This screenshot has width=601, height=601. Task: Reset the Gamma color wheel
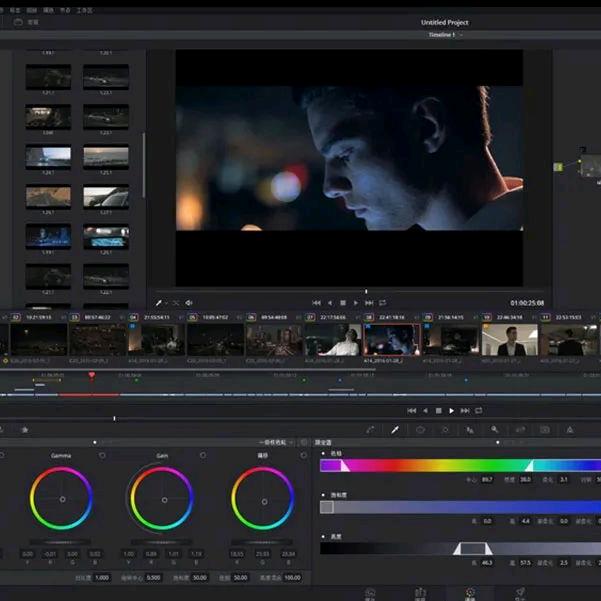(101, 455)
